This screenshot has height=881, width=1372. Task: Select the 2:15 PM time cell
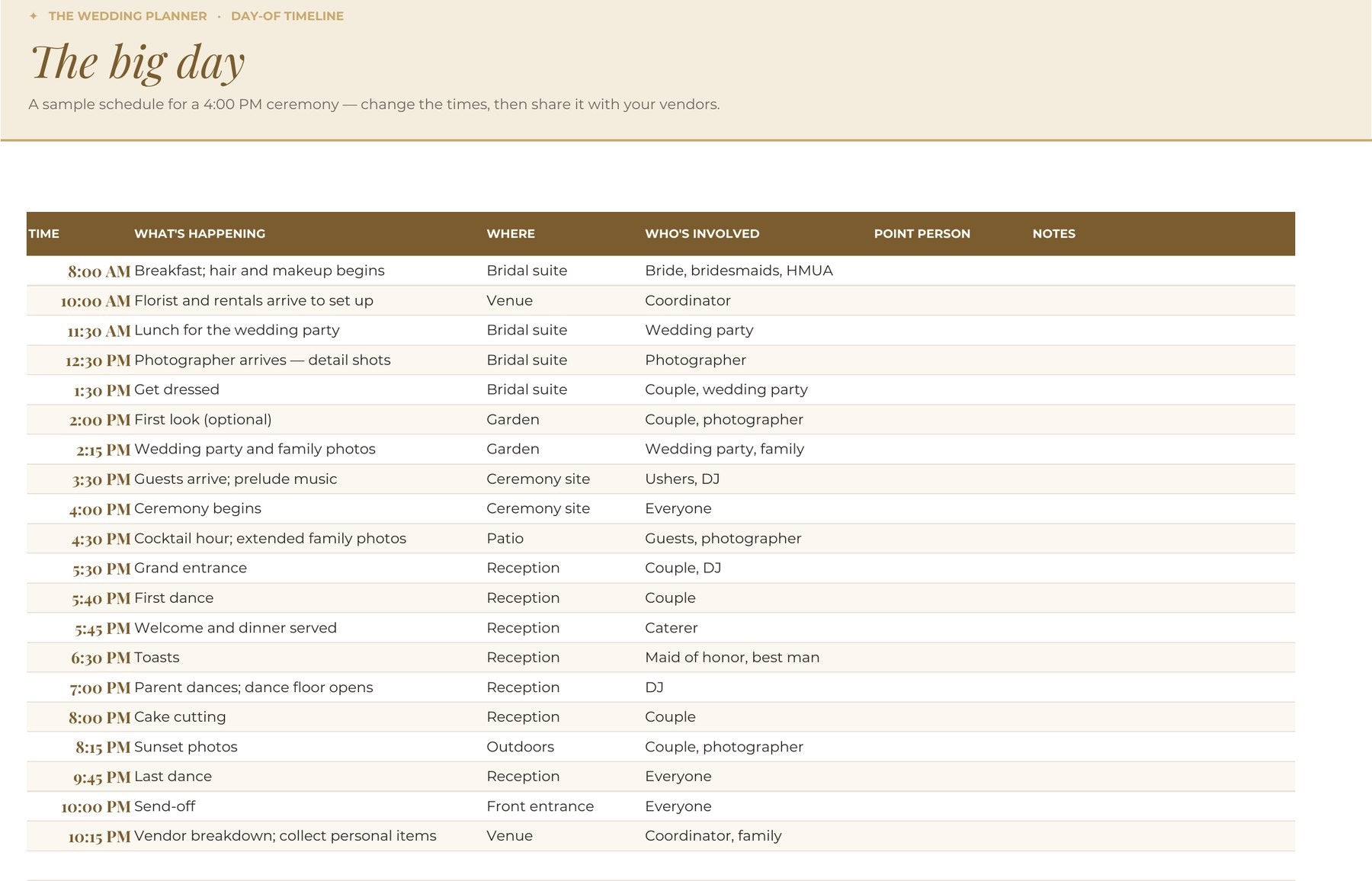104,450
